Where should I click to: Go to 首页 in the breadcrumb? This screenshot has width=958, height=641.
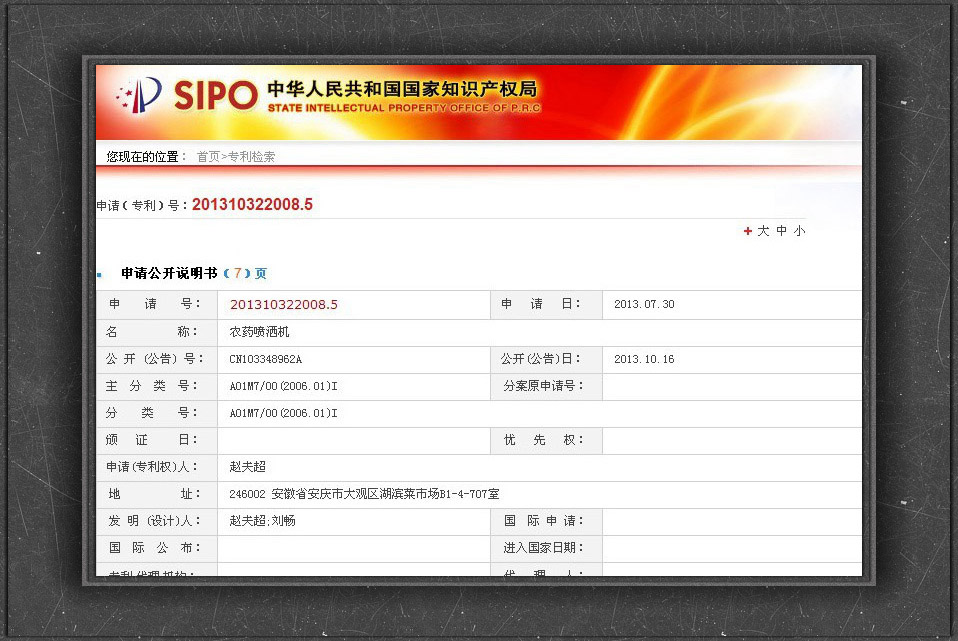208,157
